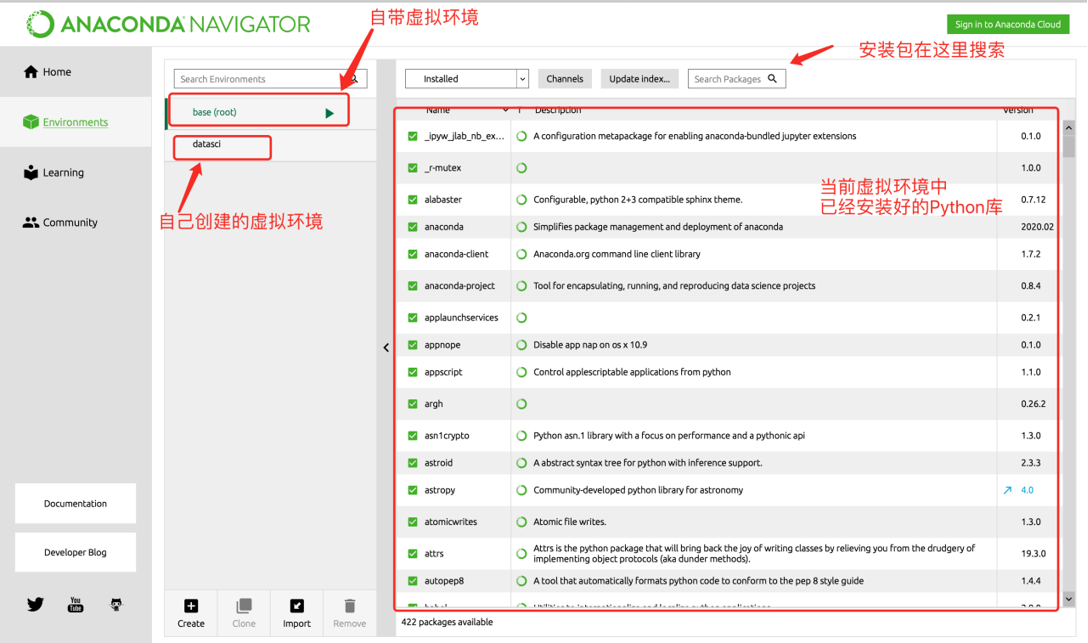Toggle the anaconda-client package checkbox
Screen dimensions: 1088x643
coord(413,254)
